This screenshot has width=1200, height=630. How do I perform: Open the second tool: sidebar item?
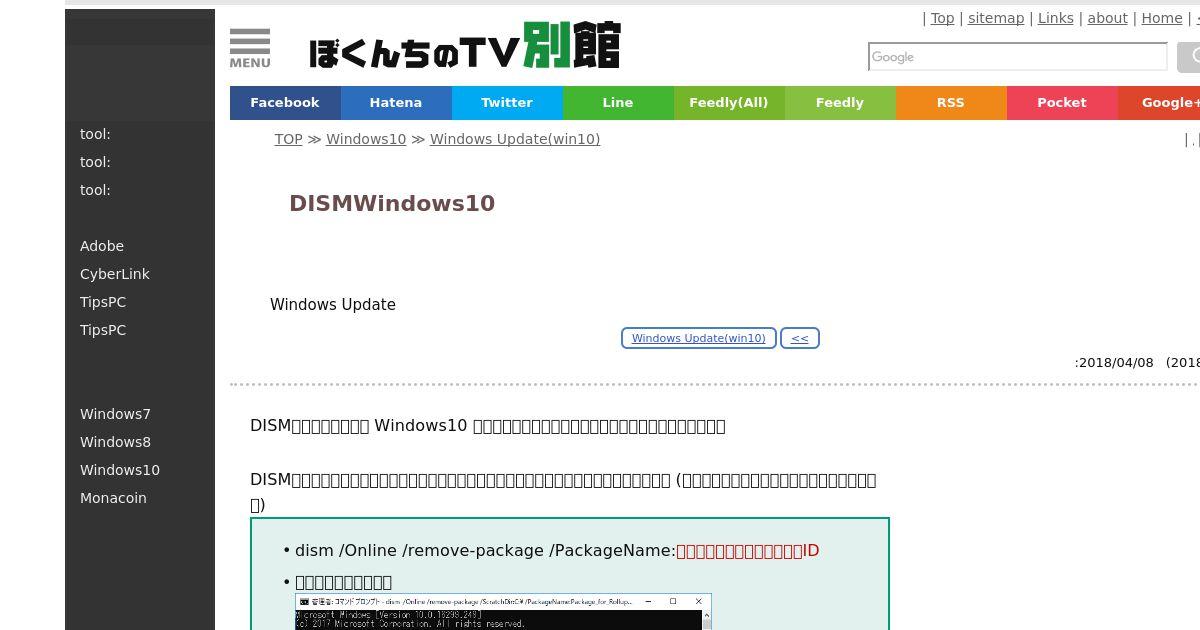tap(95, 162)
